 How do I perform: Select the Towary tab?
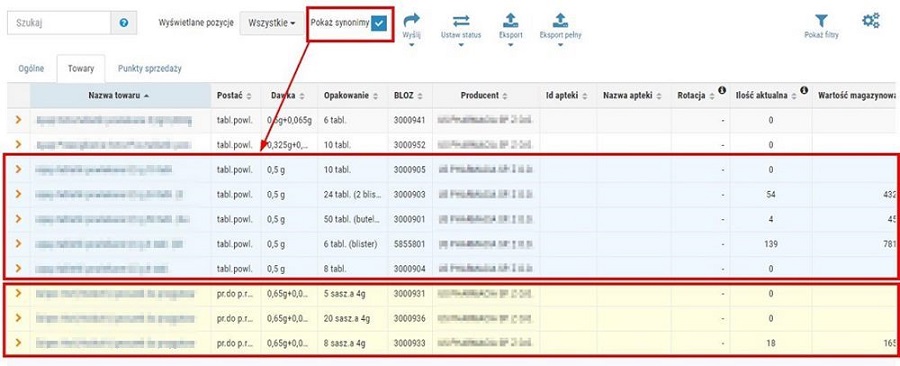81,69
